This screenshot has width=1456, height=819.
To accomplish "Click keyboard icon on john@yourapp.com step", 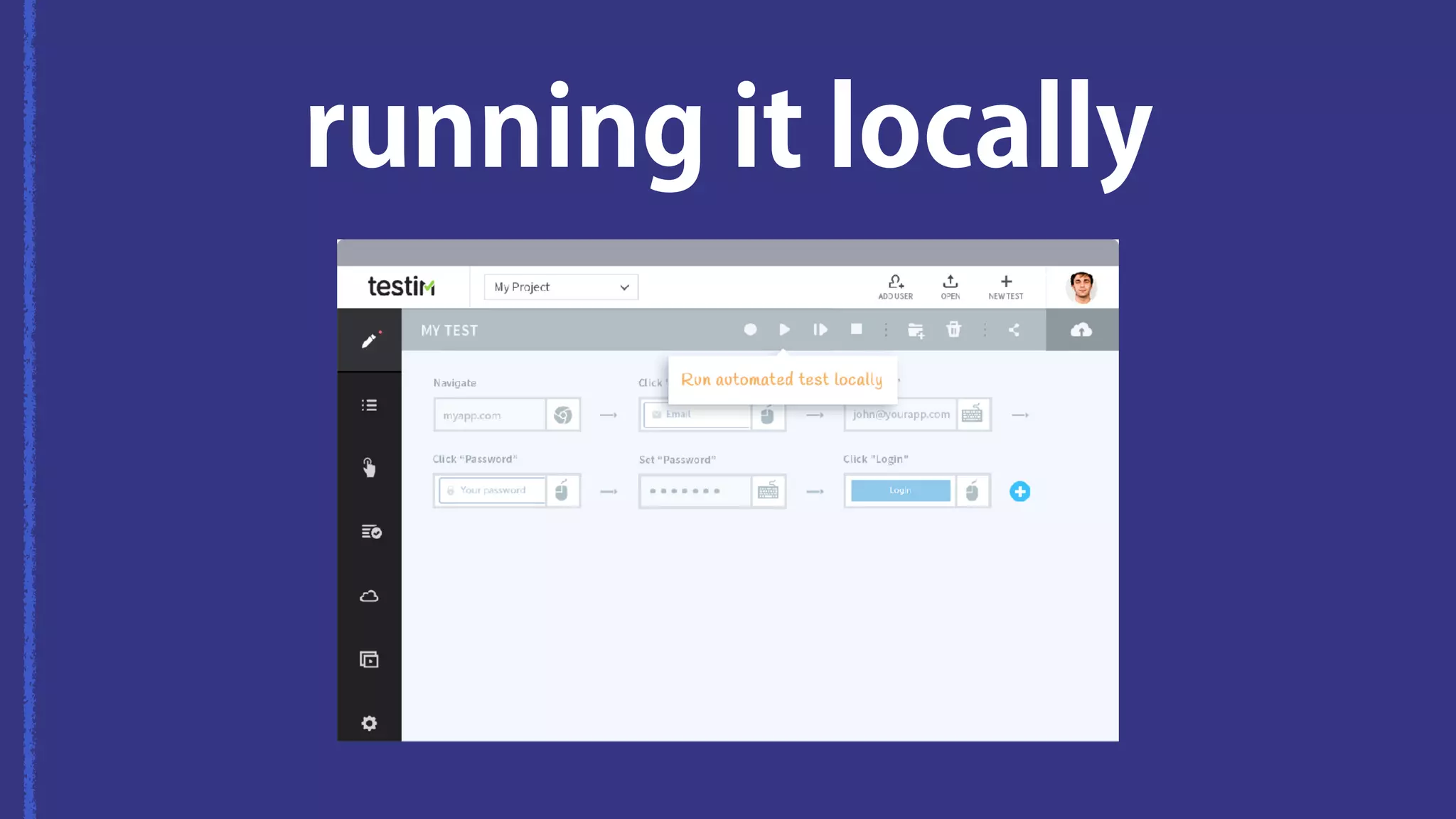I will pos(973,414).
